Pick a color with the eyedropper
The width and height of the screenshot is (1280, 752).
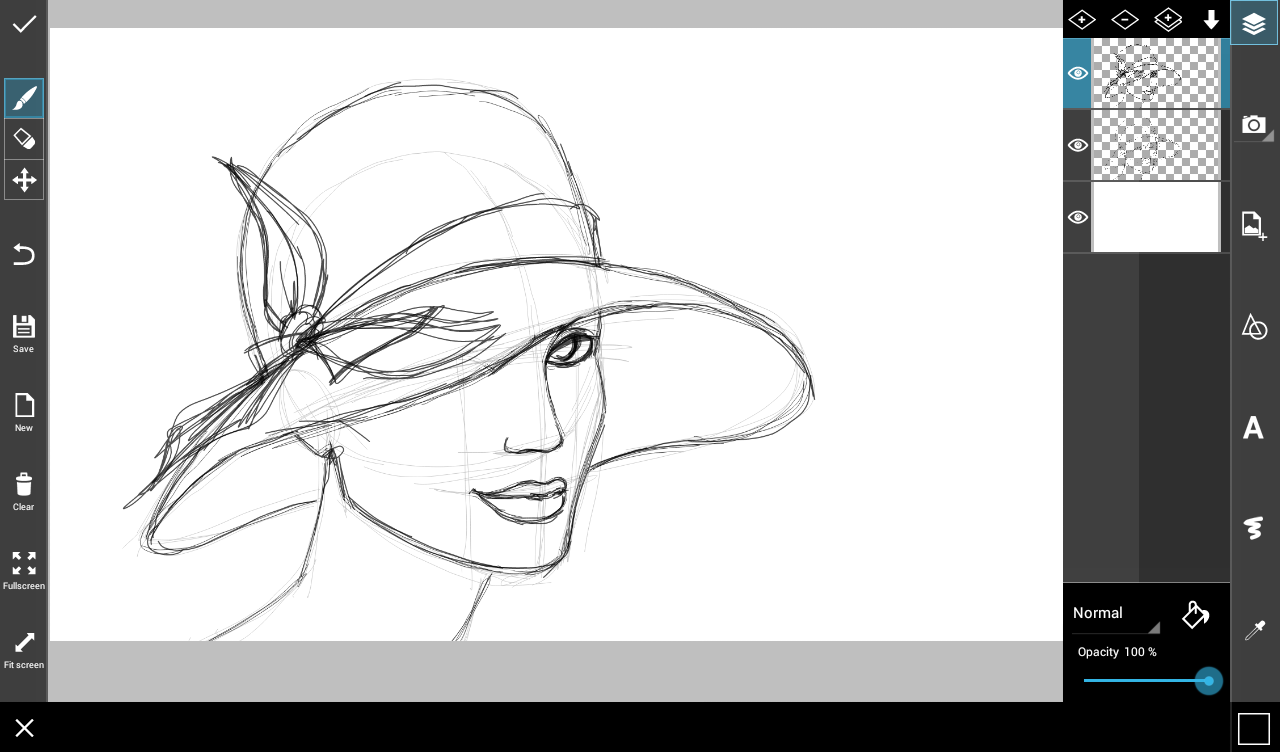tap(1254, 630)
